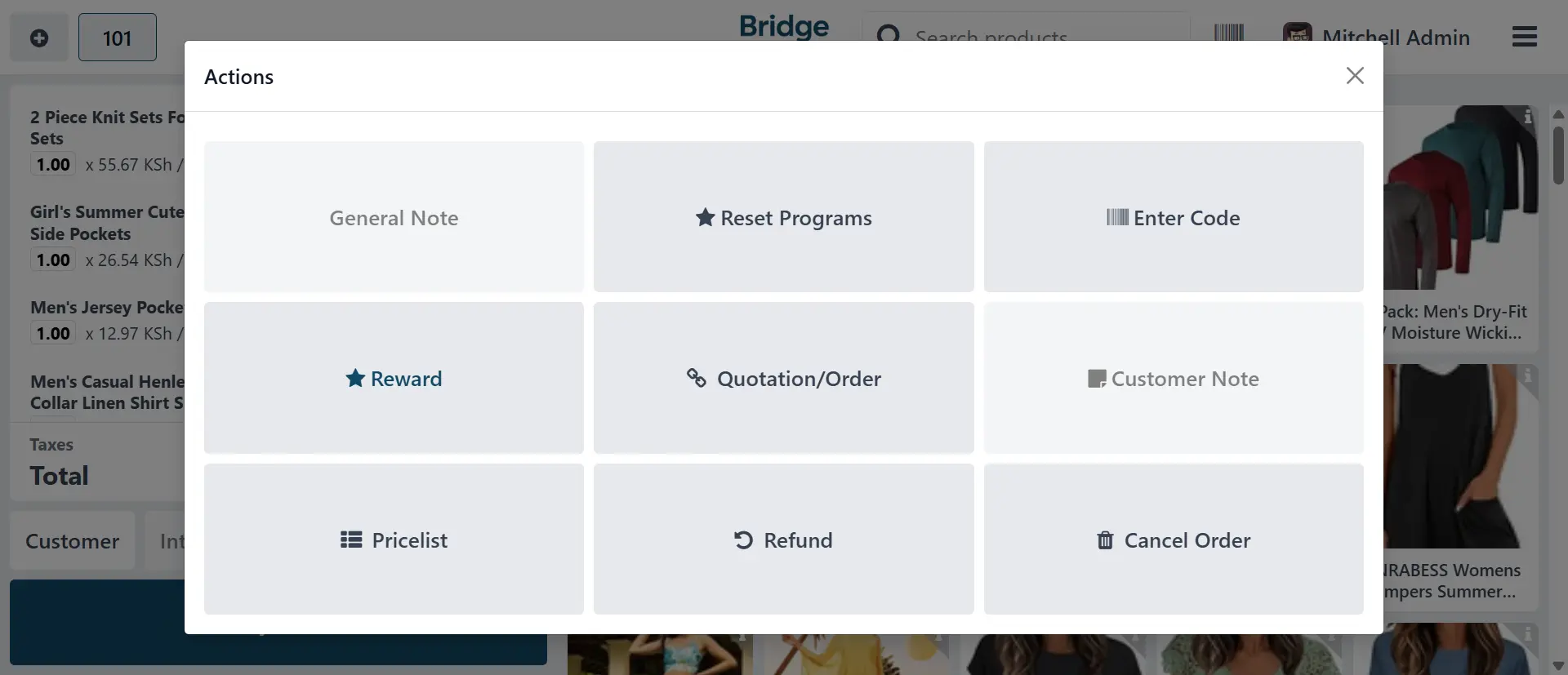Image resolution: width=1568 pixels, height=675 pixels.
Task: Click the Reset Programs star button
Action: tap(783, 217)
